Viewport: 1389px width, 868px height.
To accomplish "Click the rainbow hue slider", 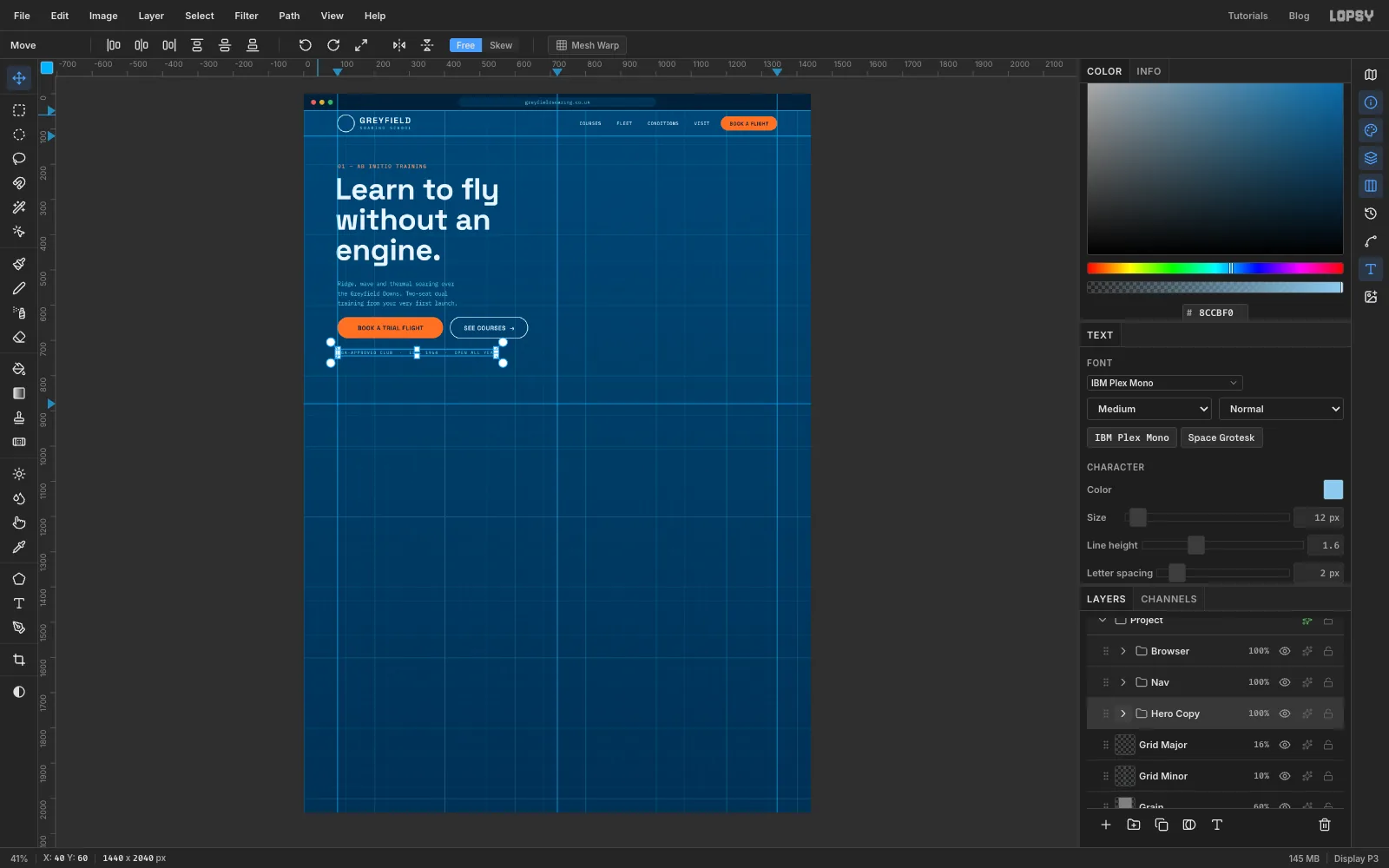I will [1215, 268].
